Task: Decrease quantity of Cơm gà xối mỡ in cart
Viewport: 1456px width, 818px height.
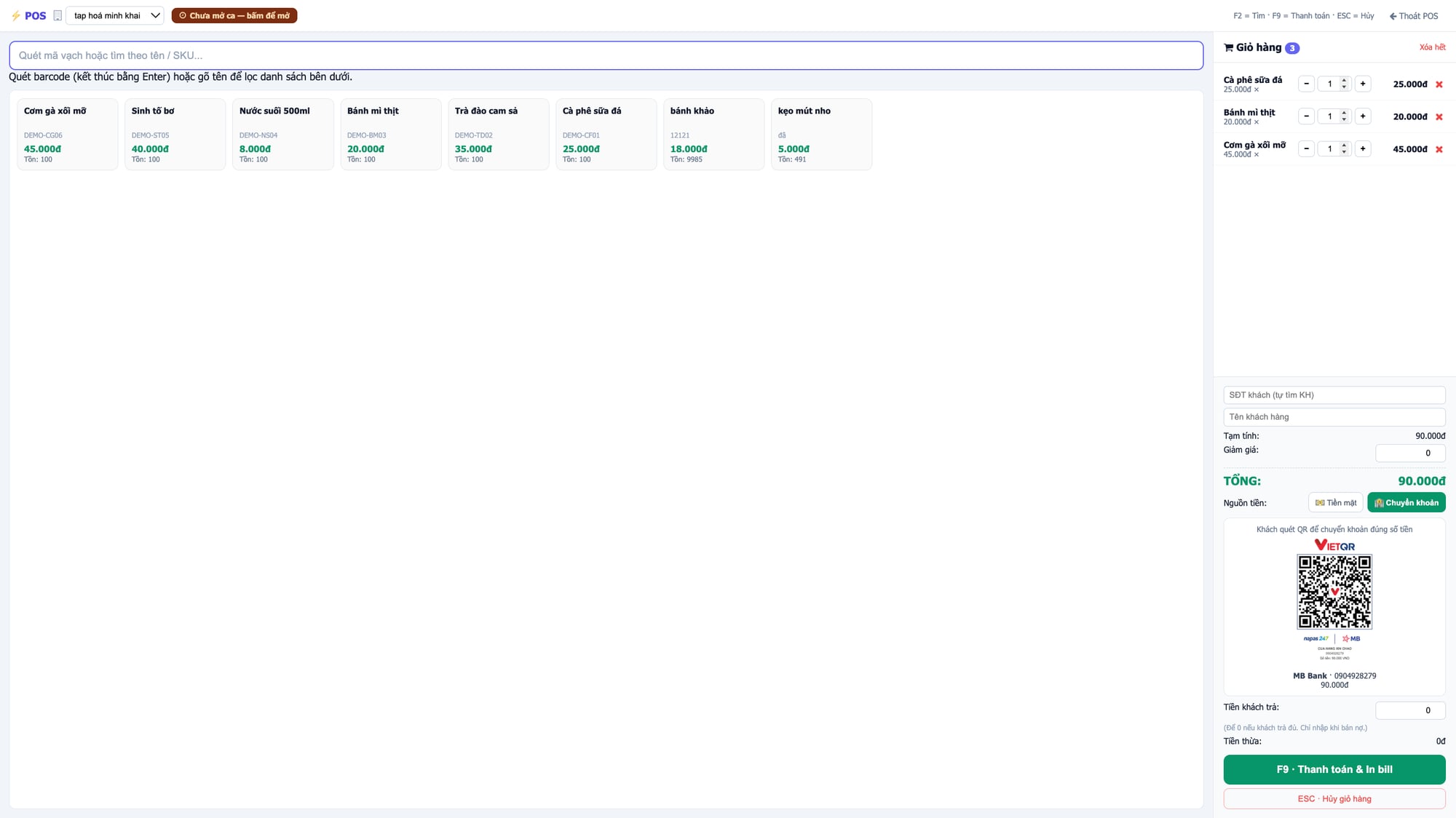Action: [1306, 148]
